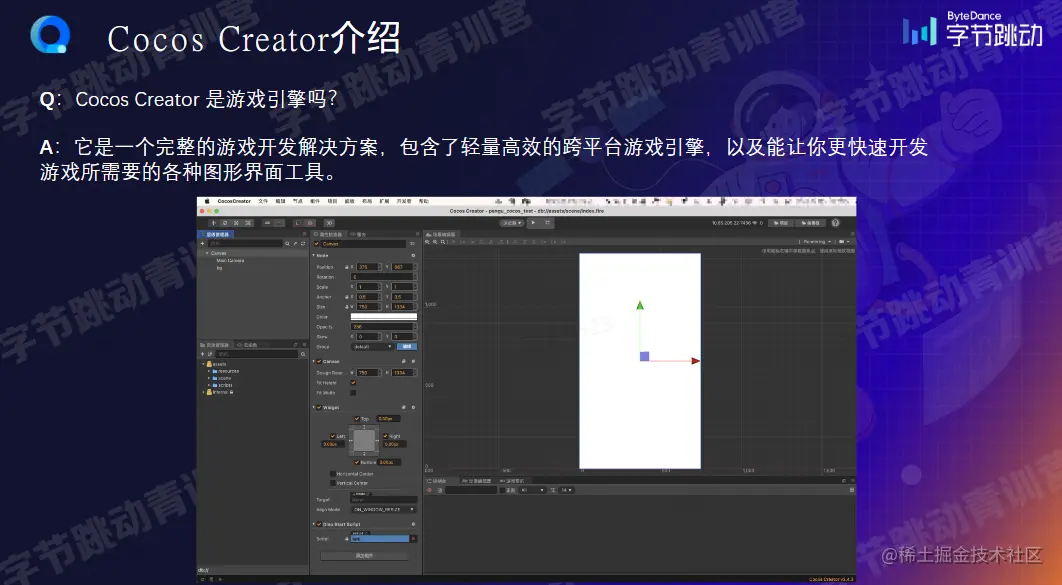The height and width of the screenshot is (585, 1062).
Task: Expand the resources folder
Action: [209, 371]
